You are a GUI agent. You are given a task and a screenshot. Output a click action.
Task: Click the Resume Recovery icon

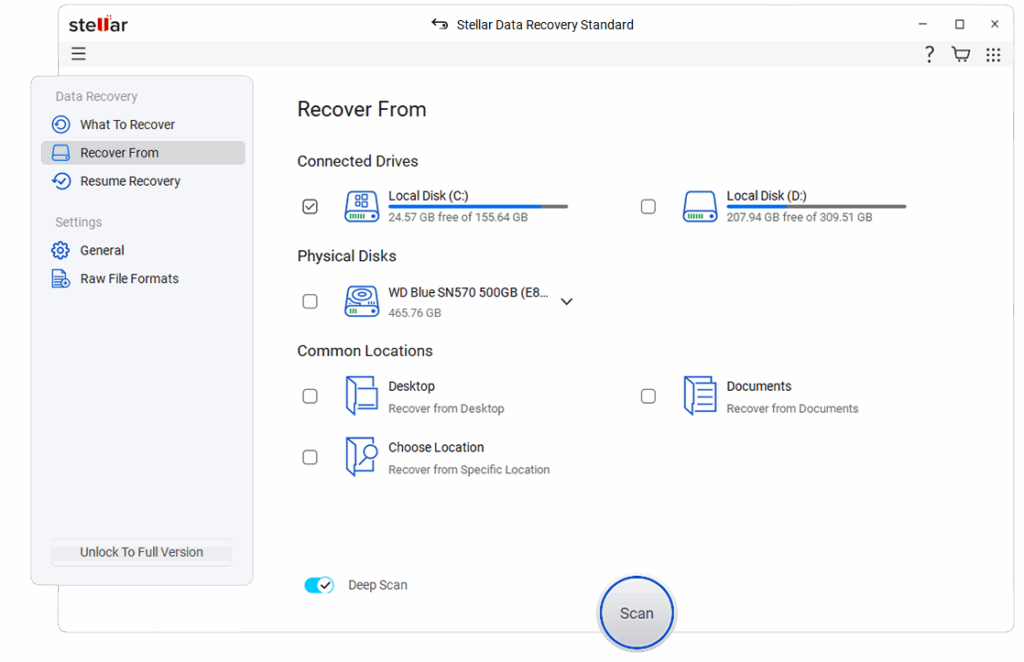click(61, 181)
